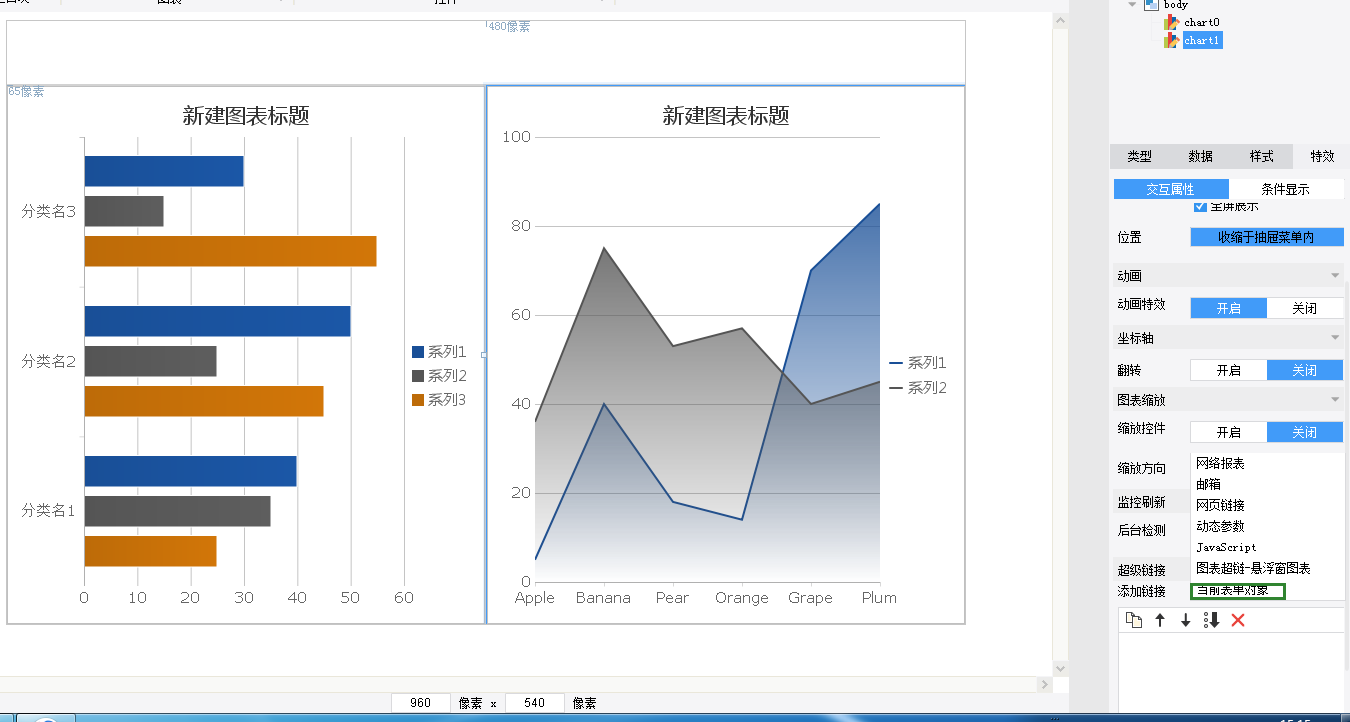Click the Plum axis label
This screenshot has height=722, width=1350.
click(879, 598)
